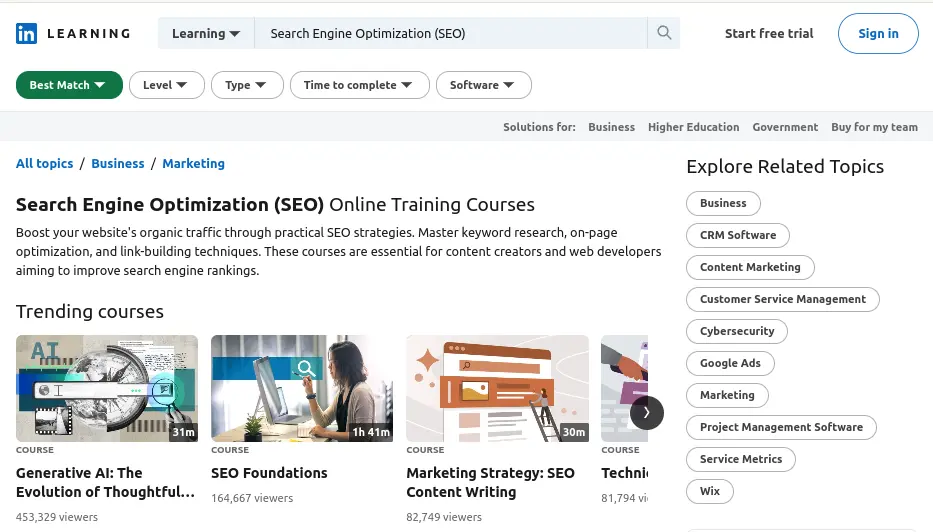Click the '82,749 viewers' text
933x532 pixels.
pos(444,517)
